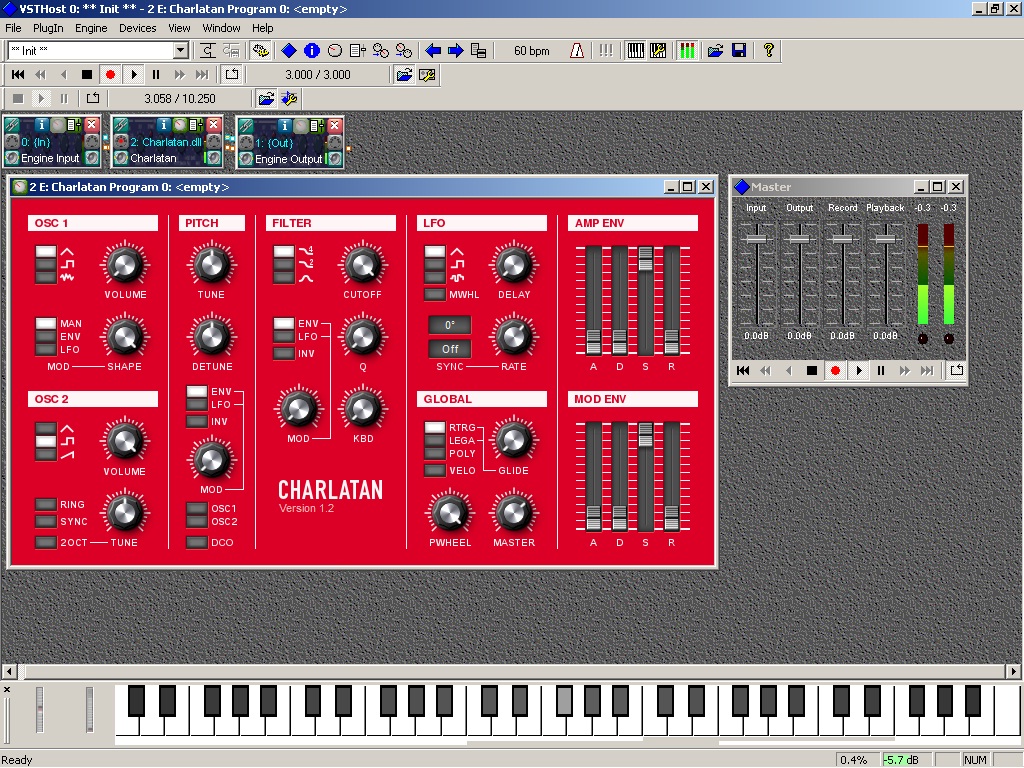Click the info icon on Engine Output tile
This screenshot has width=1024, height=768.
(284, 125)
